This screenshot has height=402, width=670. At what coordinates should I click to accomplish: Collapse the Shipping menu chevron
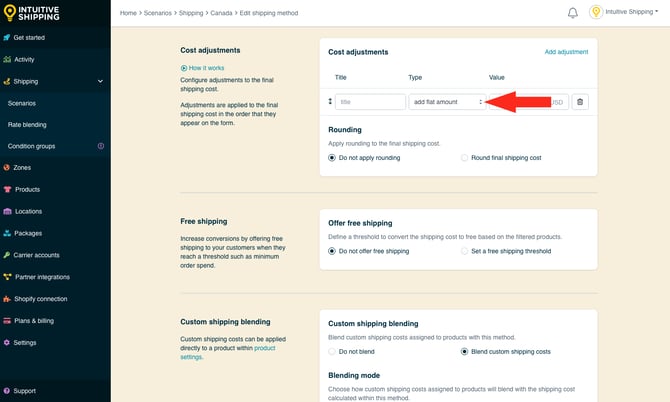coord(100,81)
